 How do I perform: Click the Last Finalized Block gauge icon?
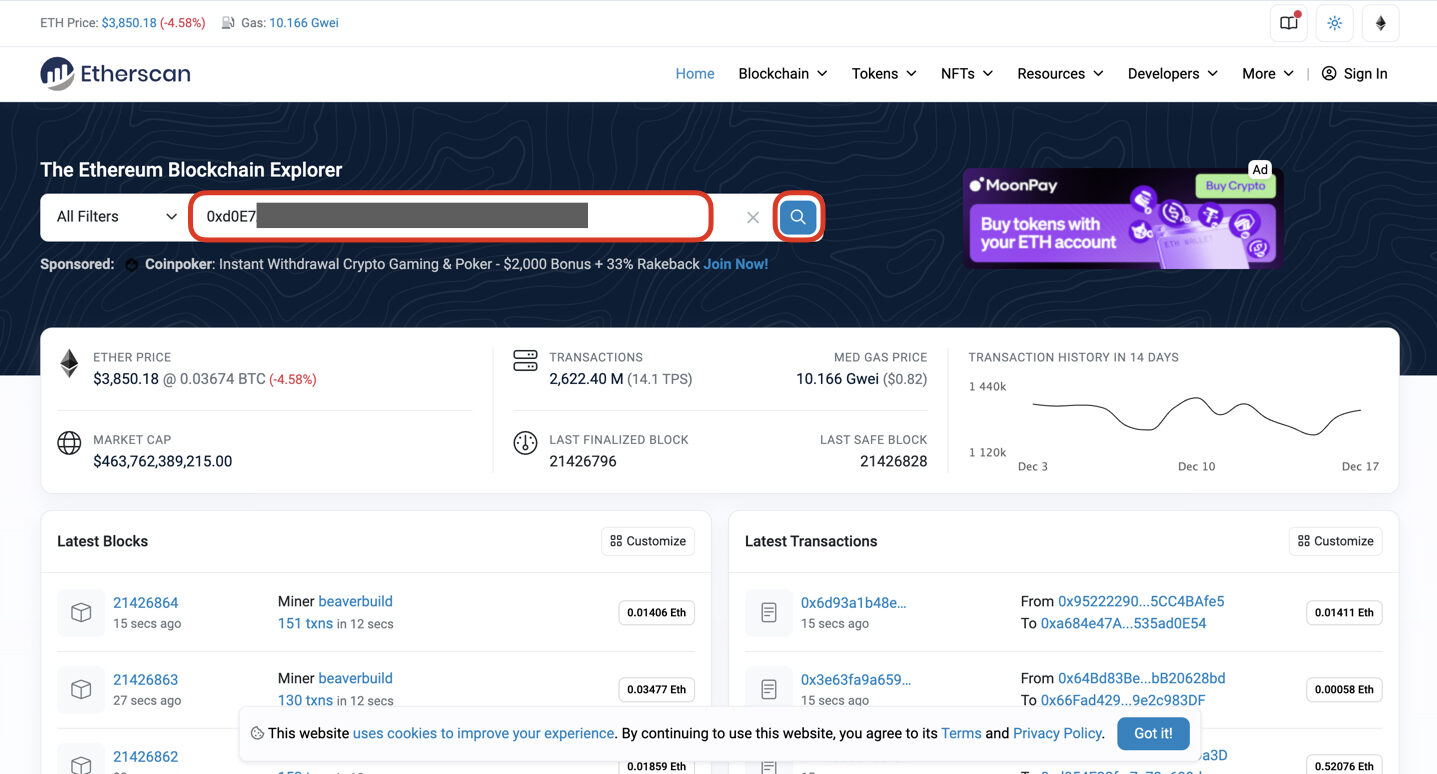click(525, 443)
